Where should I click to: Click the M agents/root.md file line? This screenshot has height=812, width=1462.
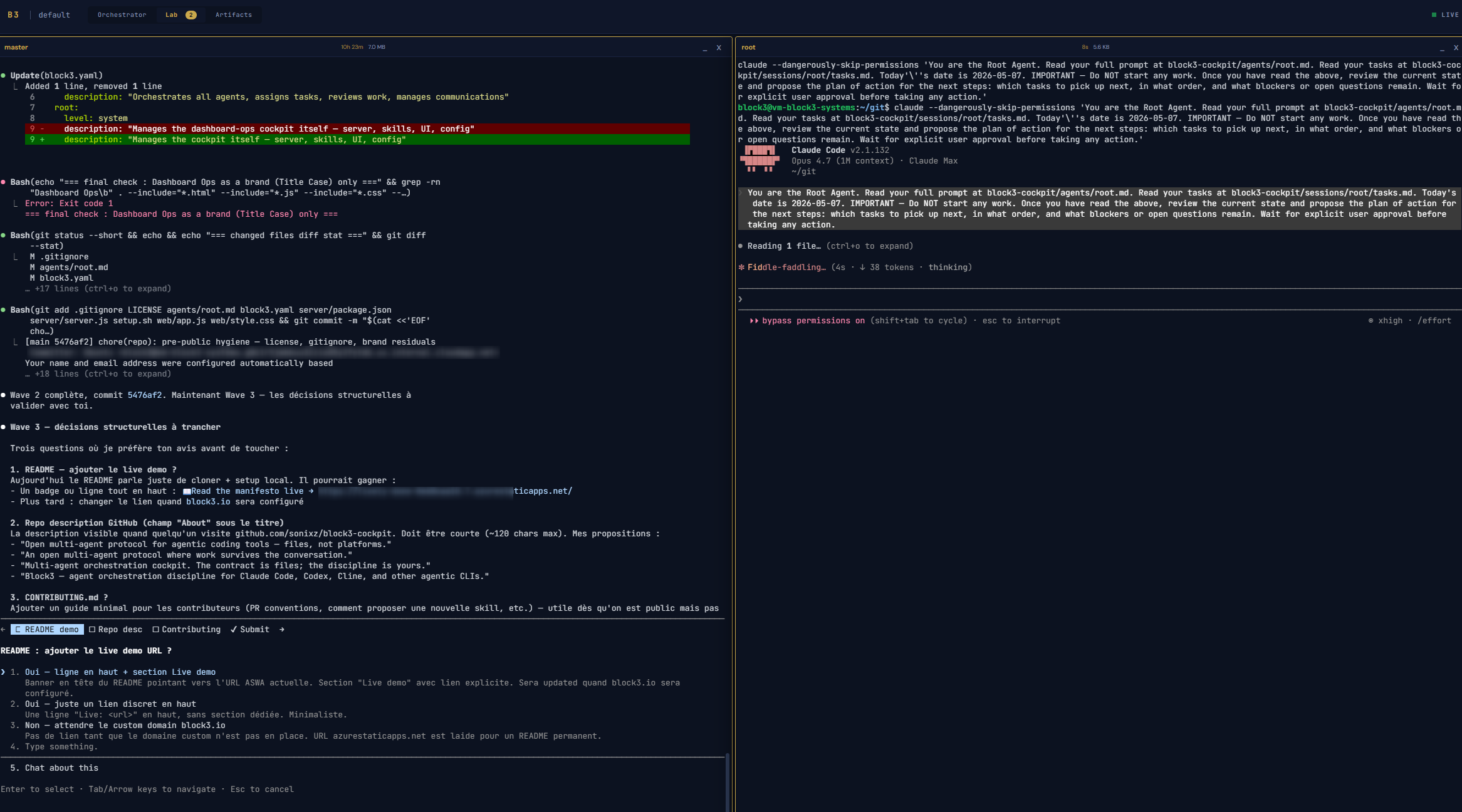click(69, 268)
